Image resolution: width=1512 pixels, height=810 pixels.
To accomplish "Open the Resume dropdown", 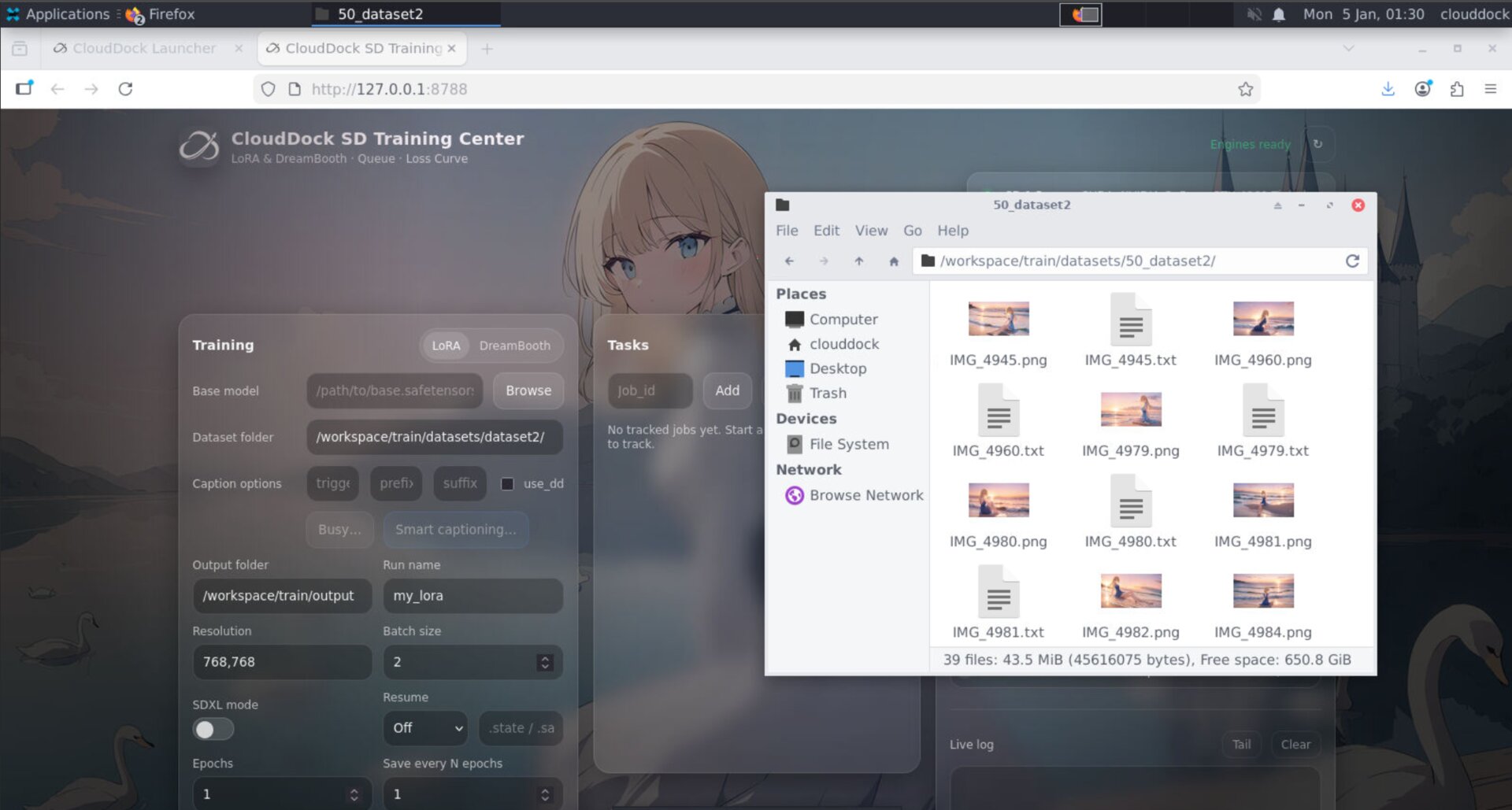I will point(425,728).
